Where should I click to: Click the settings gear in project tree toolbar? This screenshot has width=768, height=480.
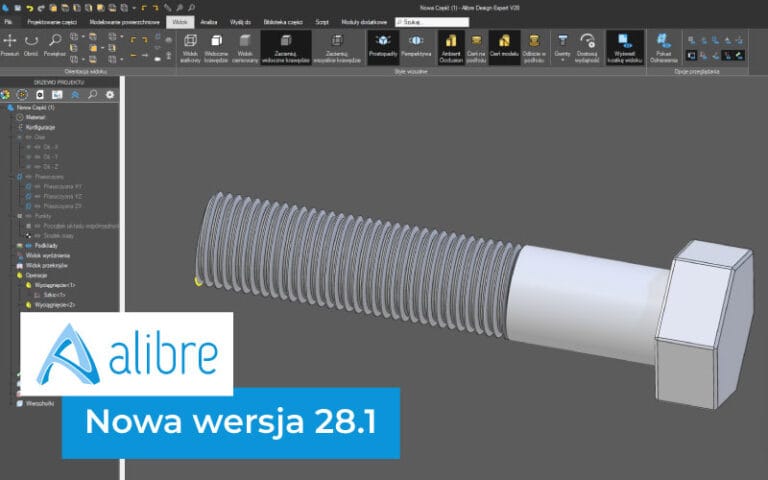110,95
